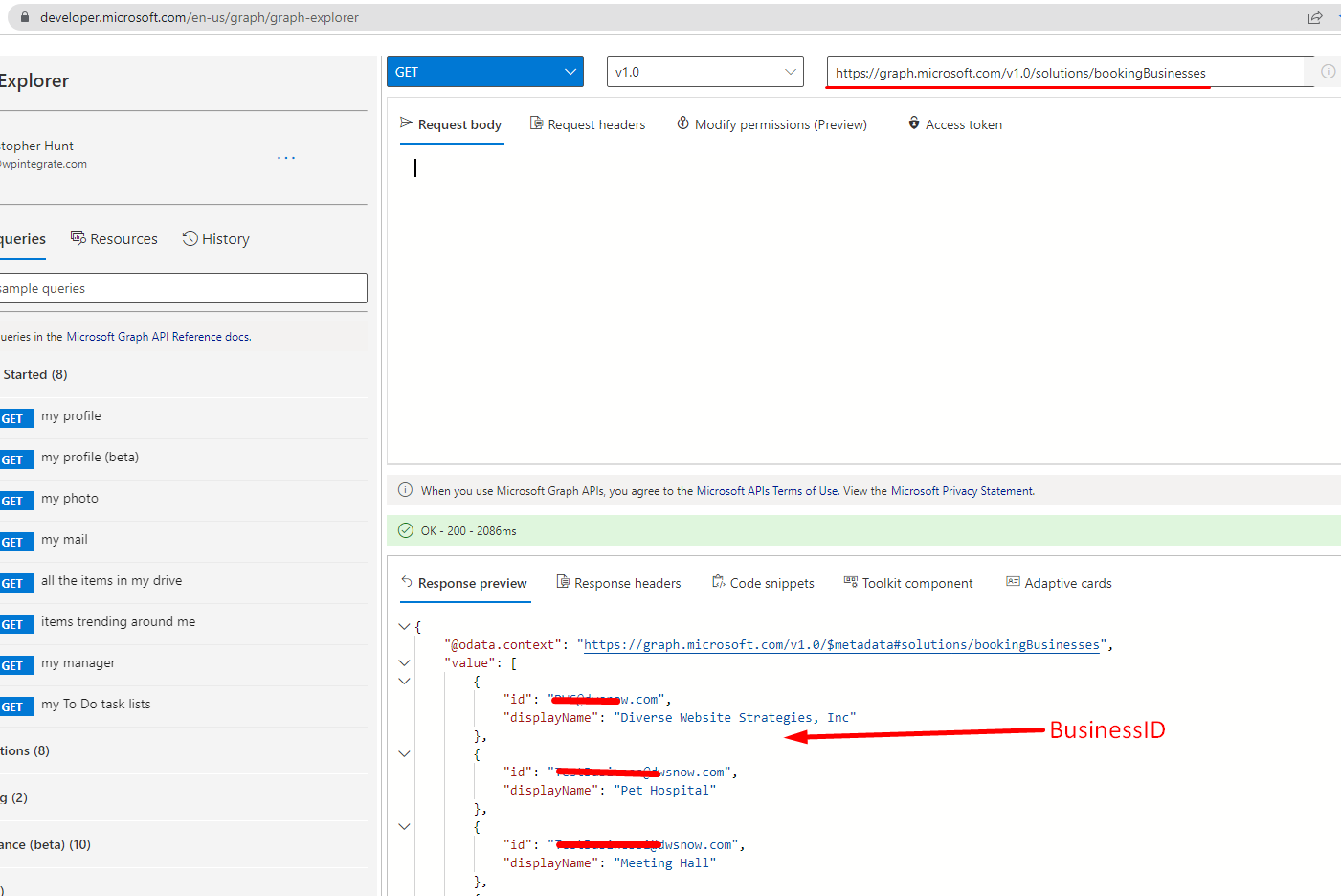Collapse the Pet Hospital JSON object
The width and height of the screenshot is (1341, 896).
coord(404,753)
